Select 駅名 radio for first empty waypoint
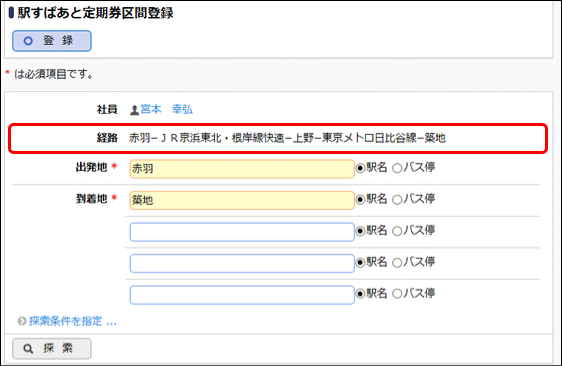 point(360,231)
